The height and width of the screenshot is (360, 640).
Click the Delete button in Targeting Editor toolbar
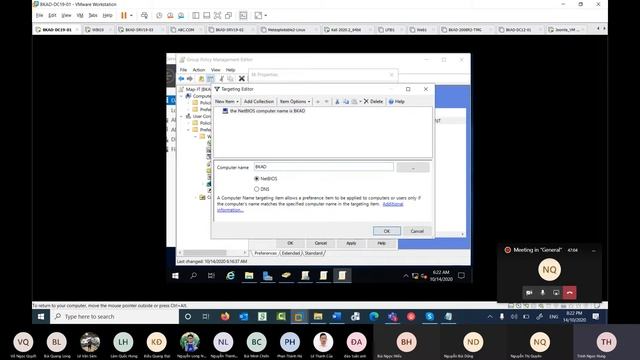pos(373,101)
